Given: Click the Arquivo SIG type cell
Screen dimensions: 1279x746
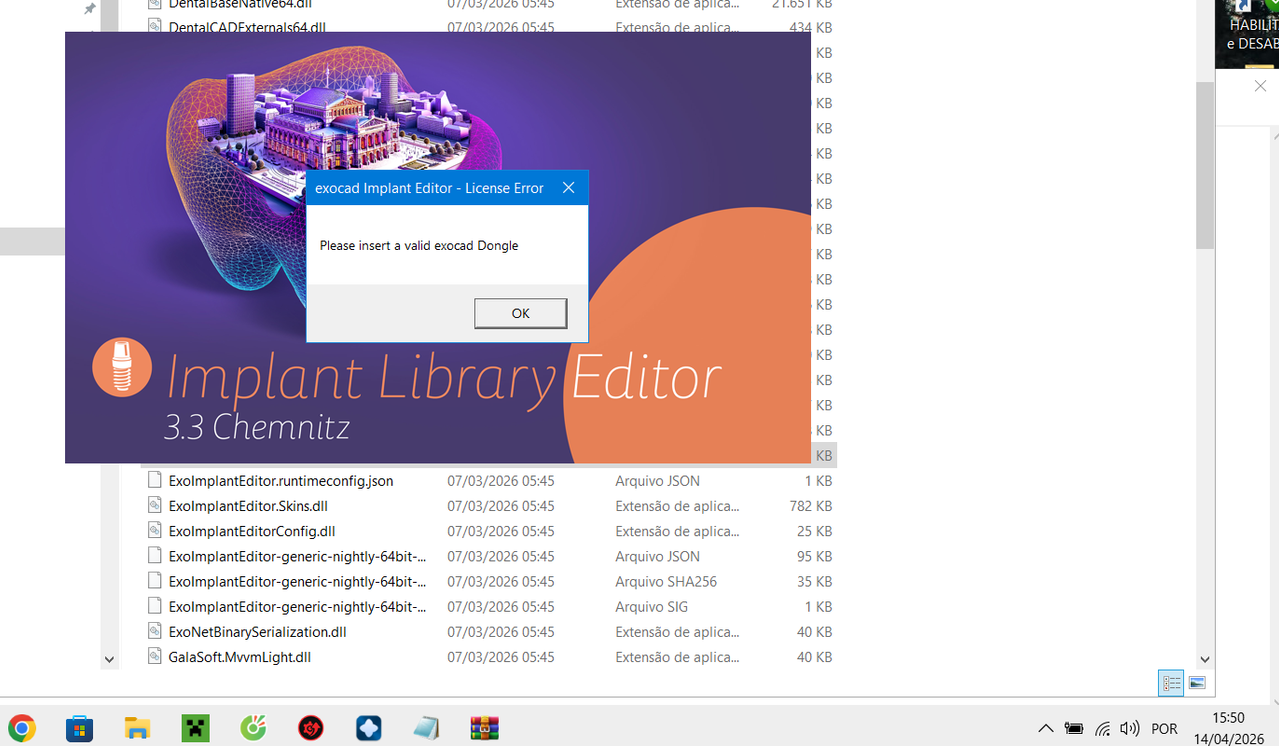Looking at the screenshot, I should tap(652, 606).
